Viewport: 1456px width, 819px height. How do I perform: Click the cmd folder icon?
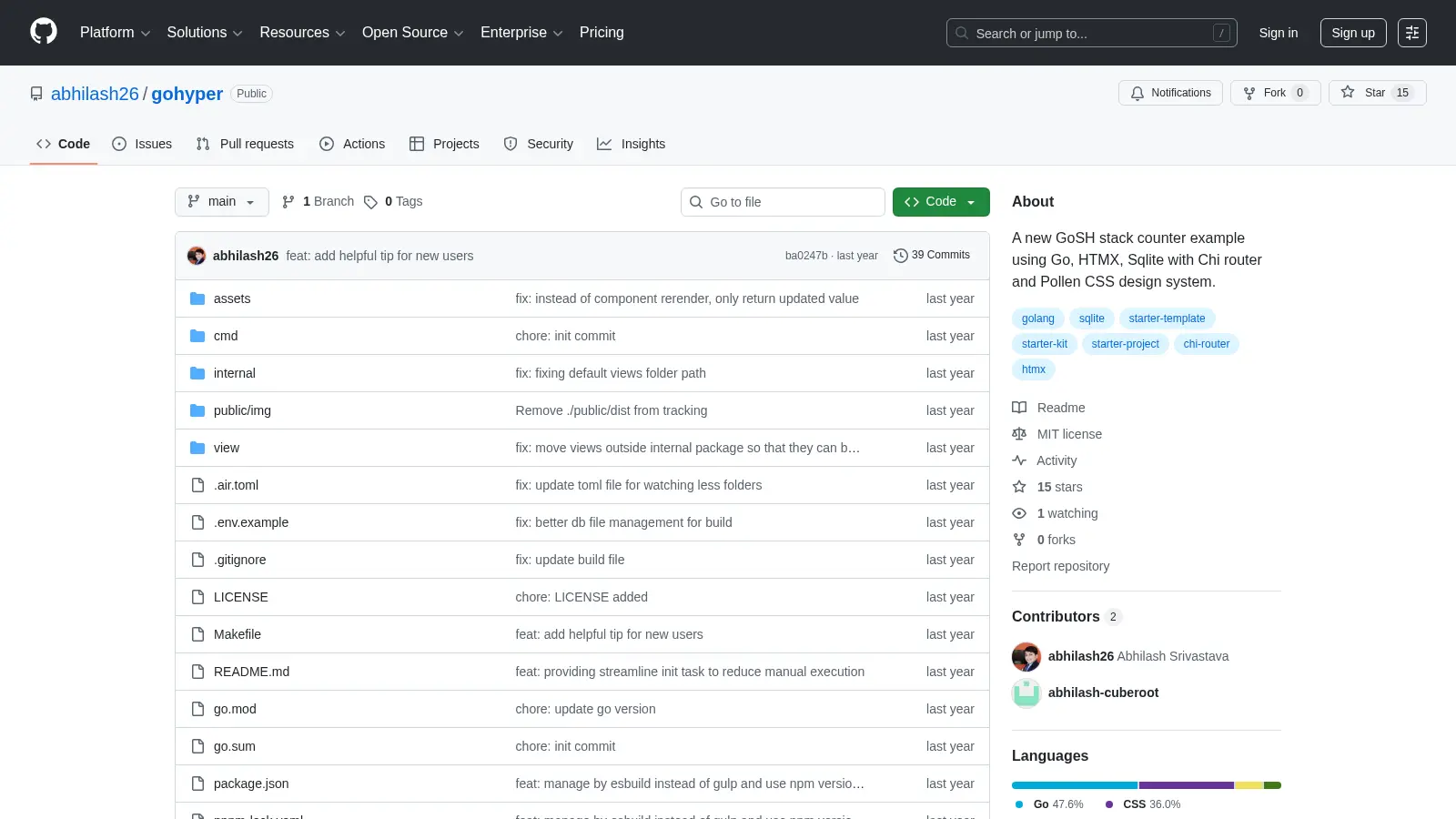197,336
